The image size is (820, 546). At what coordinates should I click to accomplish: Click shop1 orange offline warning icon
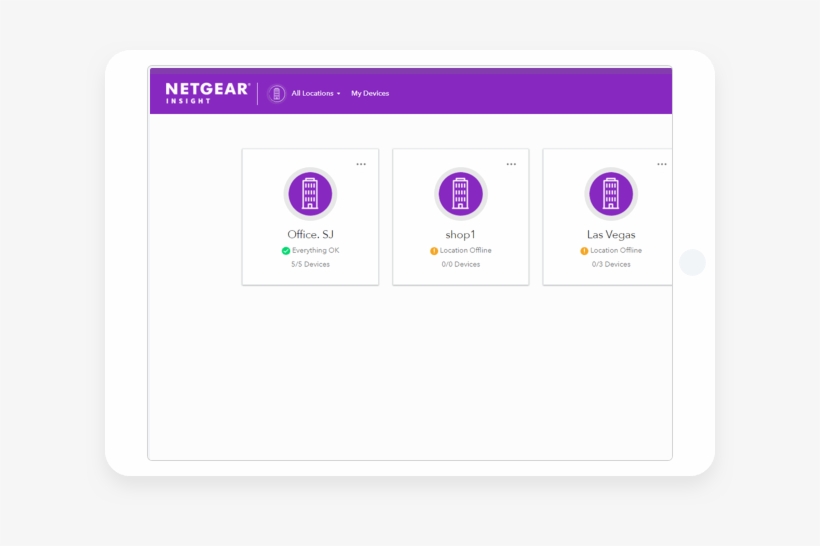pyautogui.click(x=434, y=251)
